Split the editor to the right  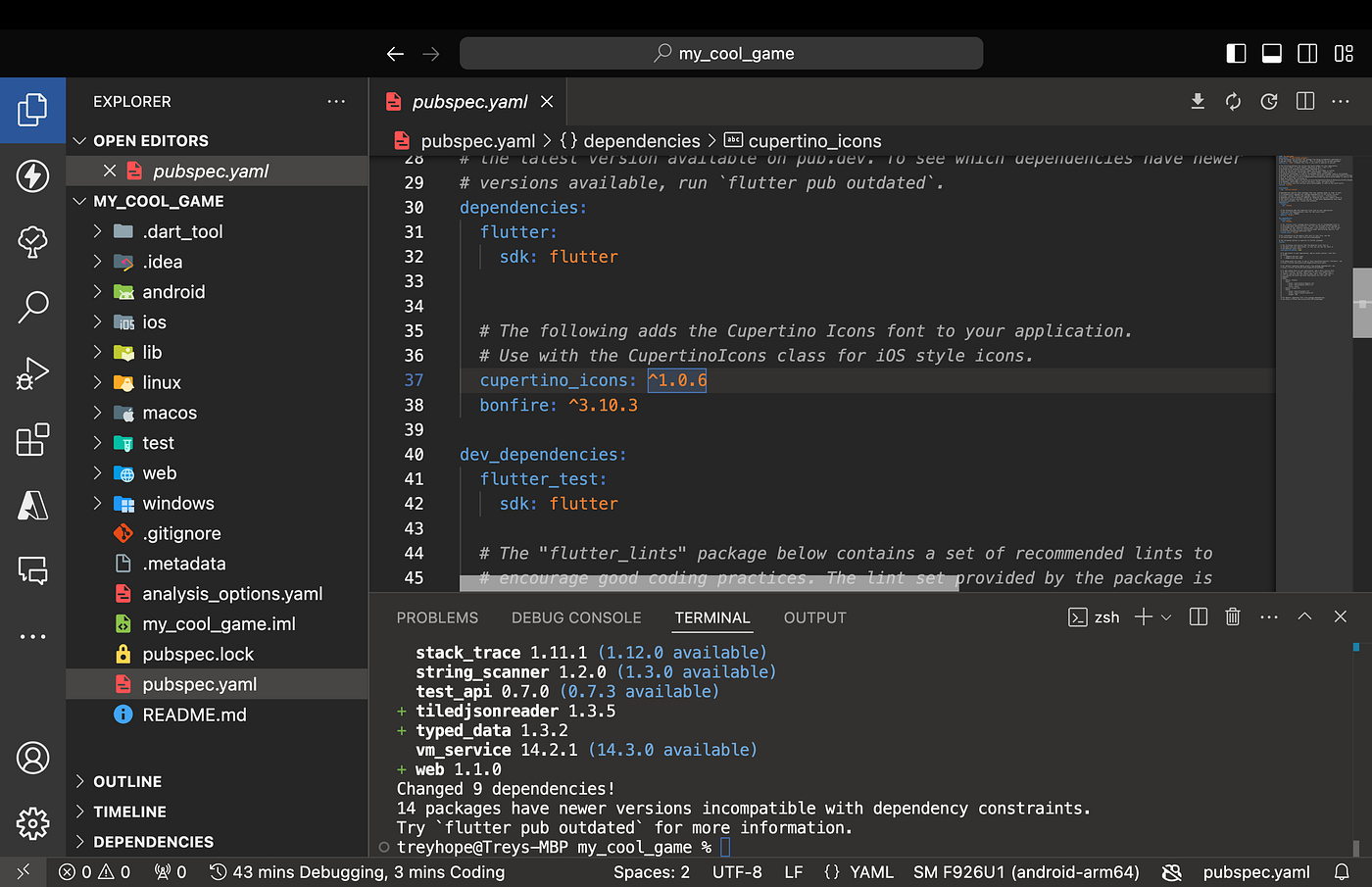pyautogui.click(x=1305, y=102)
